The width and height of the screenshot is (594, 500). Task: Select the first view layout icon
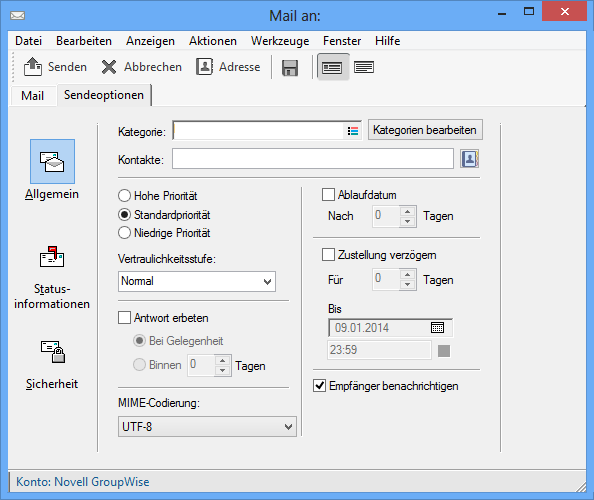click(332, 67)
